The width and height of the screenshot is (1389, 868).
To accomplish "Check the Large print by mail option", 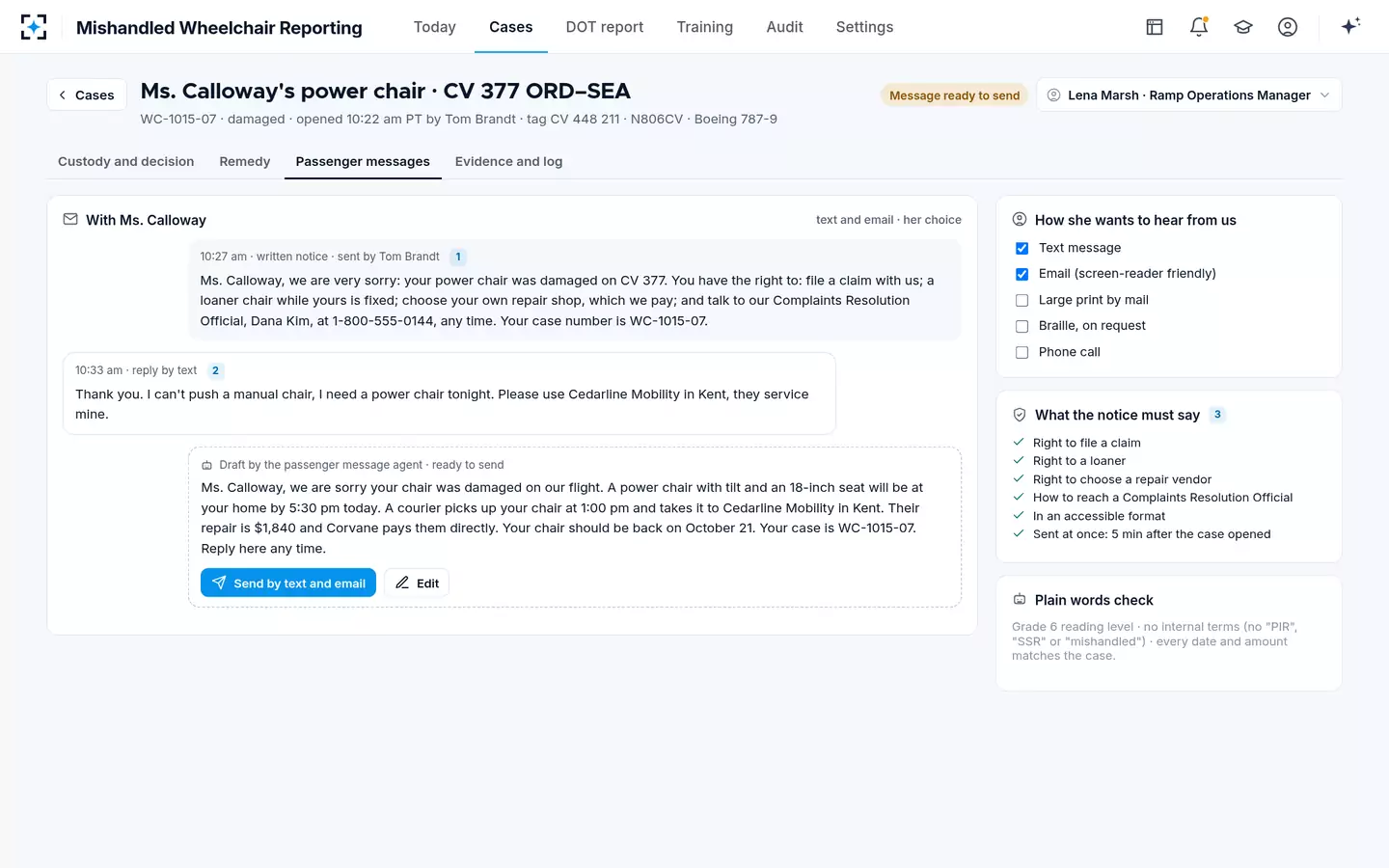I will [1022, 300].
